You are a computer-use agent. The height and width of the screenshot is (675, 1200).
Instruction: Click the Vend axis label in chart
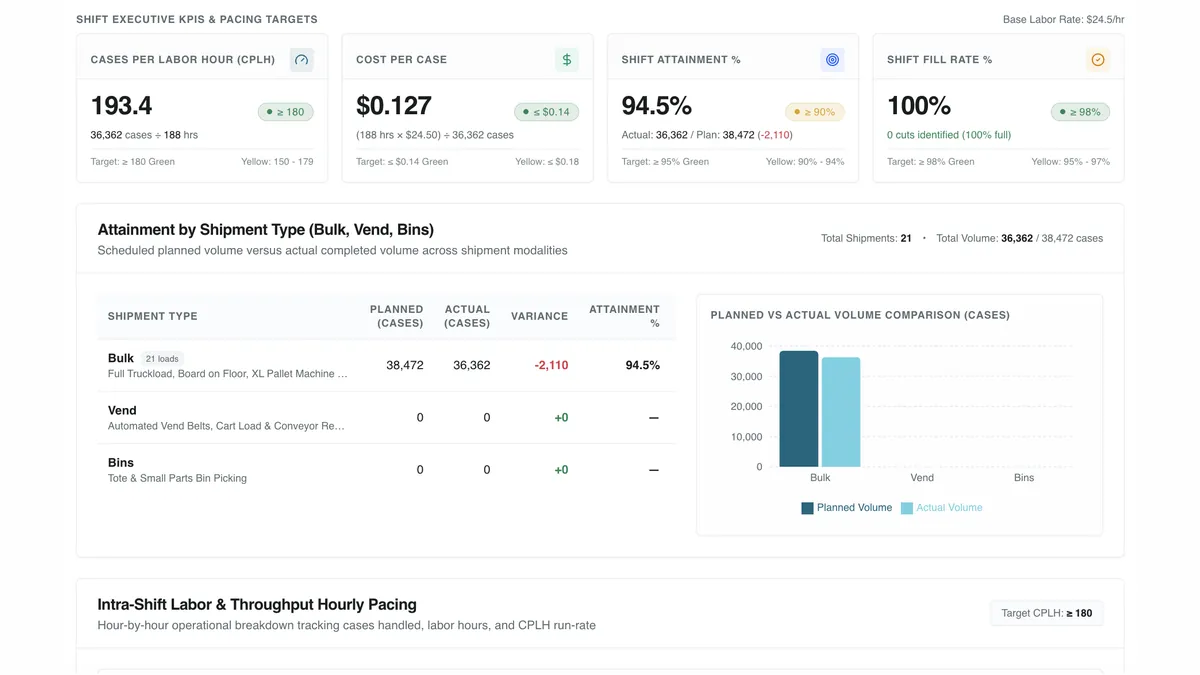[922, 478]
